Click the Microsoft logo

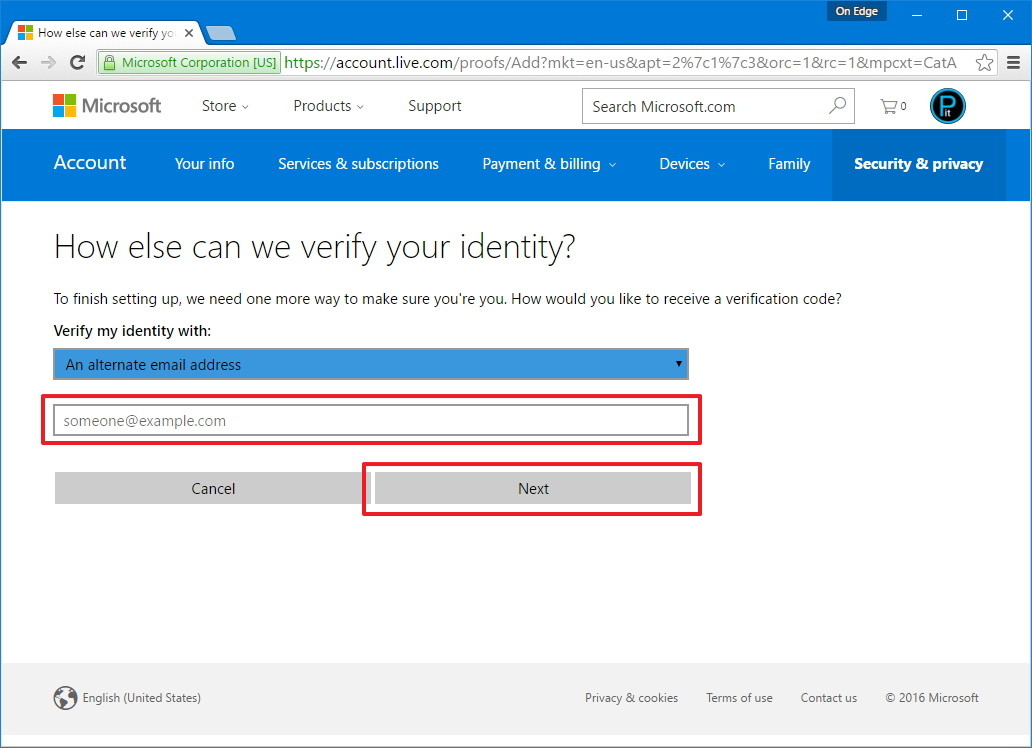tap(107, 106)
